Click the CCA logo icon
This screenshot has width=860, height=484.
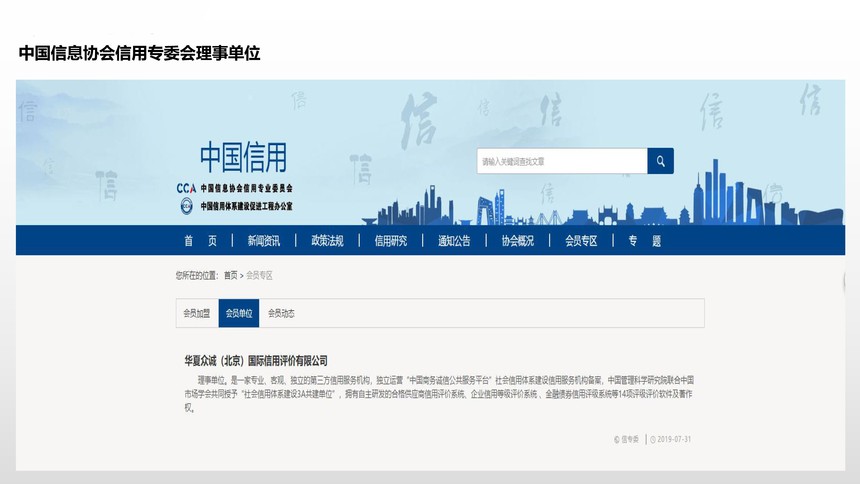click(x=186, y=188)
